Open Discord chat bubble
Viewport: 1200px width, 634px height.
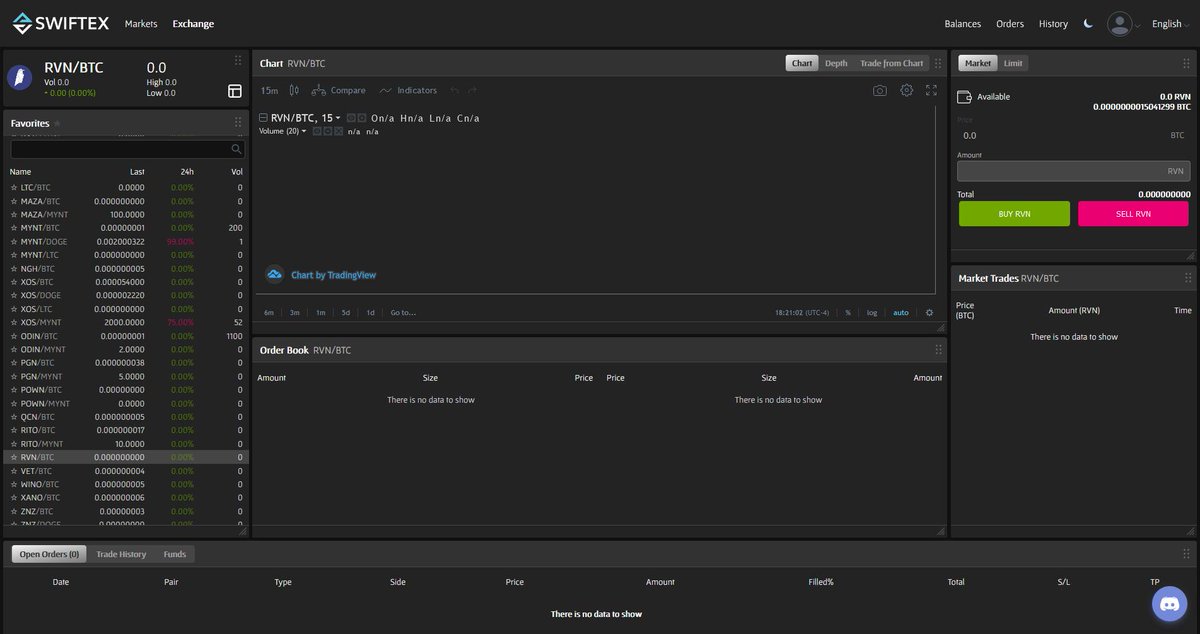(1169, 603)
